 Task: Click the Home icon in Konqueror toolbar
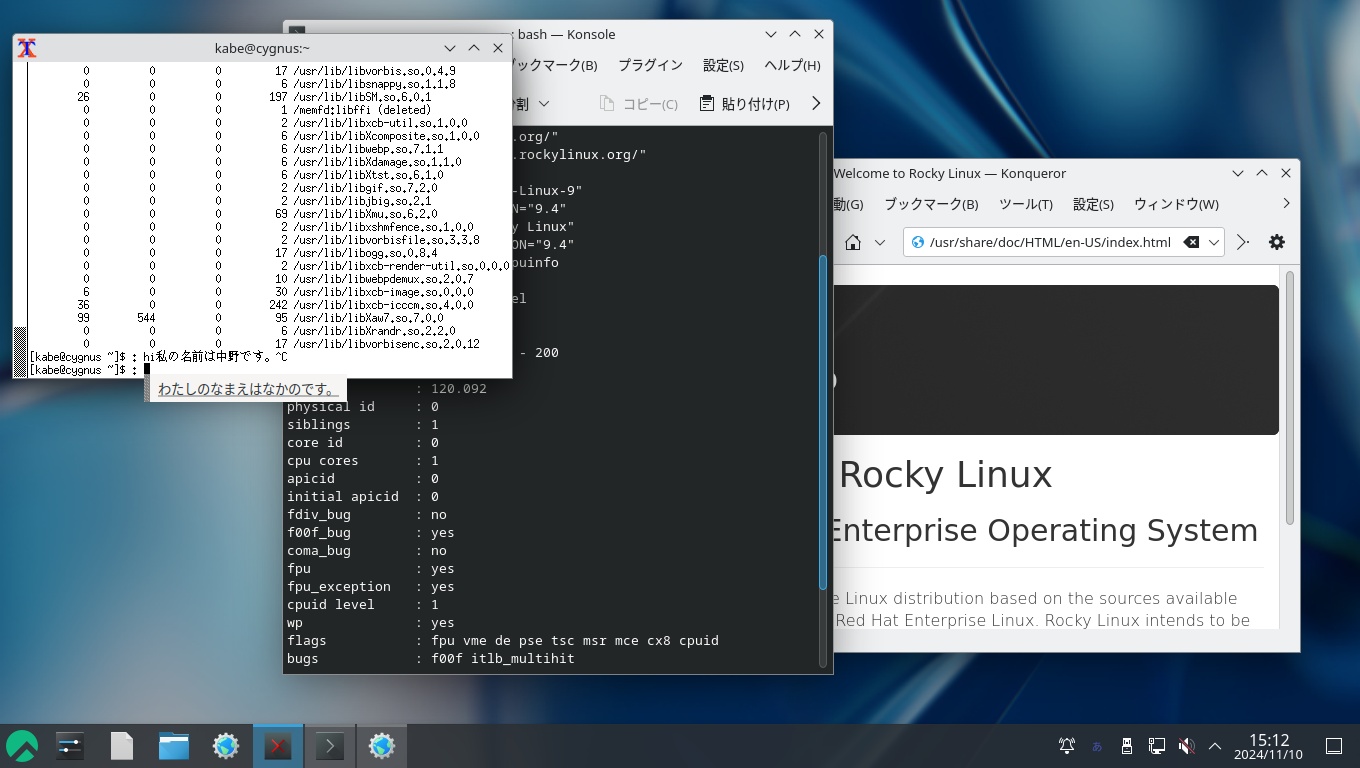coord(853,242)
